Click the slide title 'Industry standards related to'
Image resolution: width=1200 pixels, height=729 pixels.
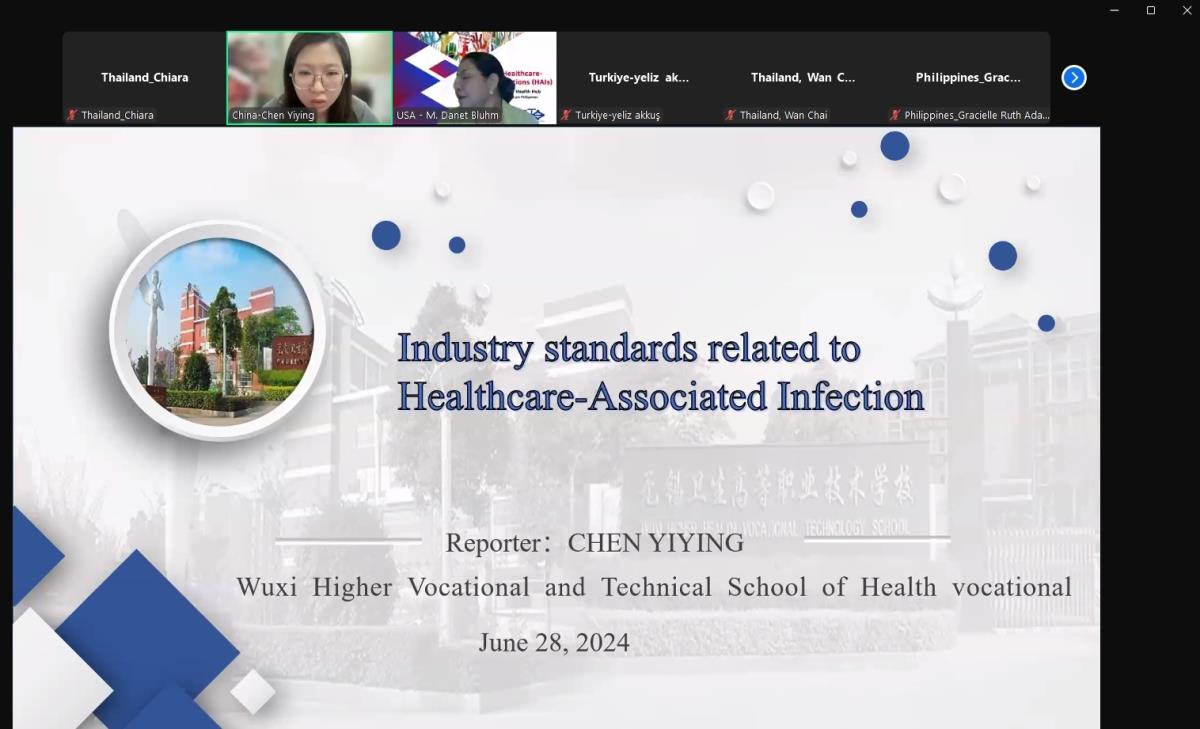pos(629,348)
